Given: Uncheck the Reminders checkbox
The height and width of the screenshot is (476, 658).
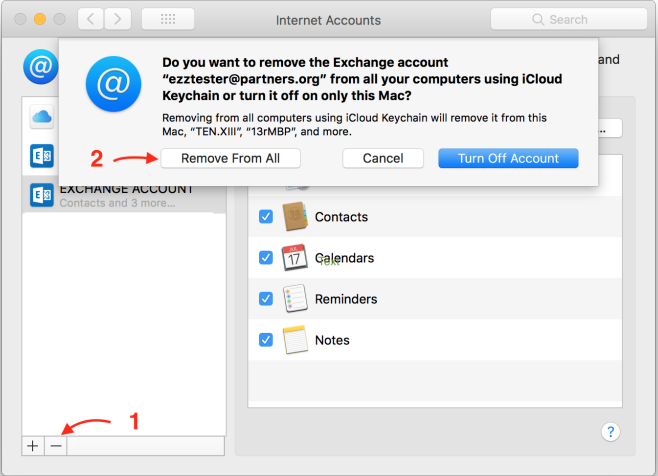Looking at the screenshot, I should (266, 298).
